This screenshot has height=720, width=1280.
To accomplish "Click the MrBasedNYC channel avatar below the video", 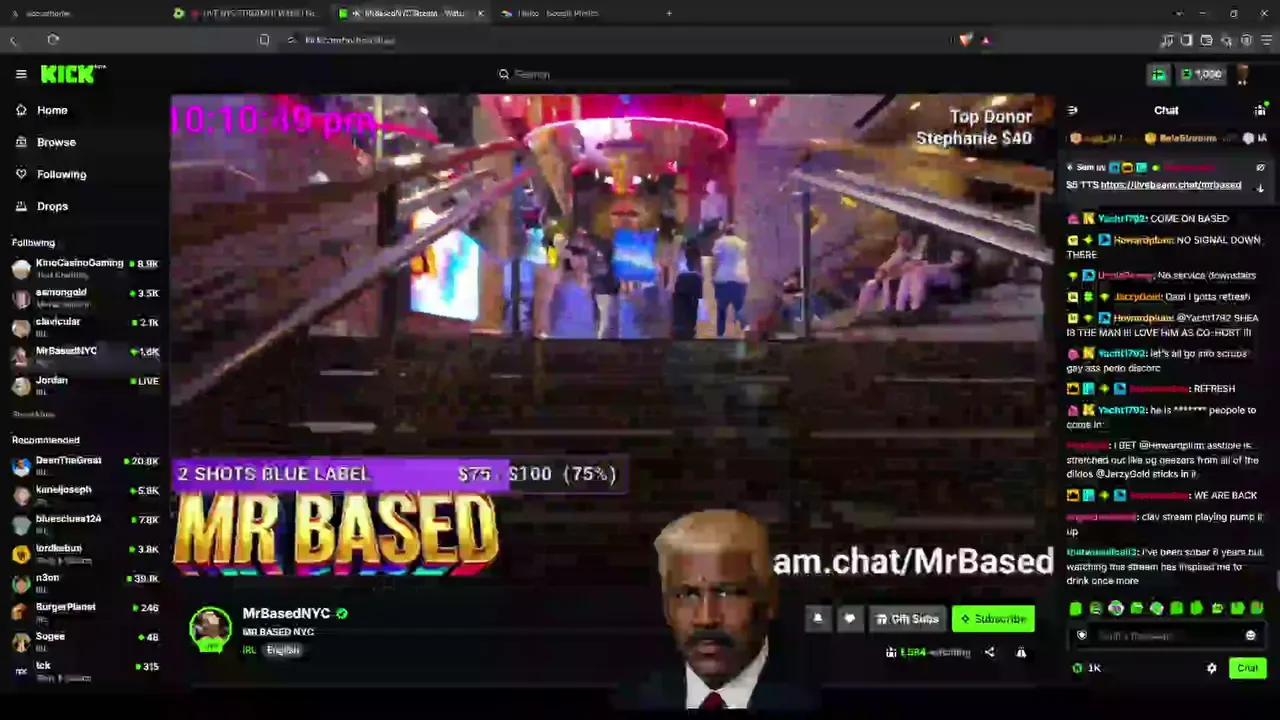I will (210, 628).
